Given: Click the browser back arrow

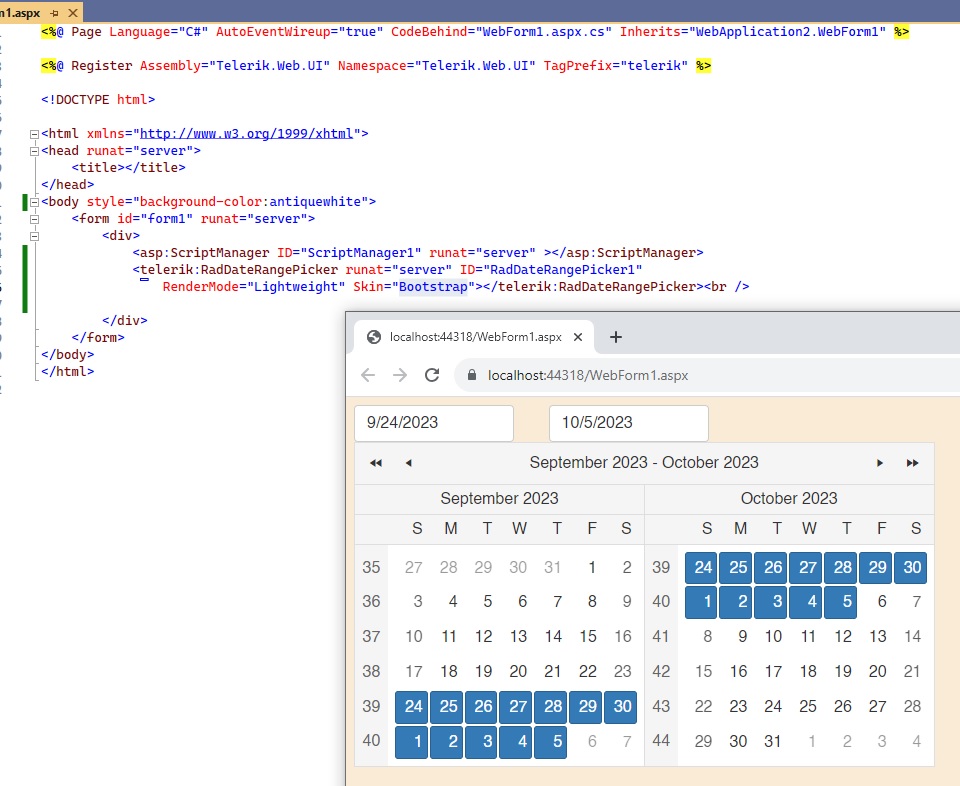Looking at the screenshot, I should point(368,375).
